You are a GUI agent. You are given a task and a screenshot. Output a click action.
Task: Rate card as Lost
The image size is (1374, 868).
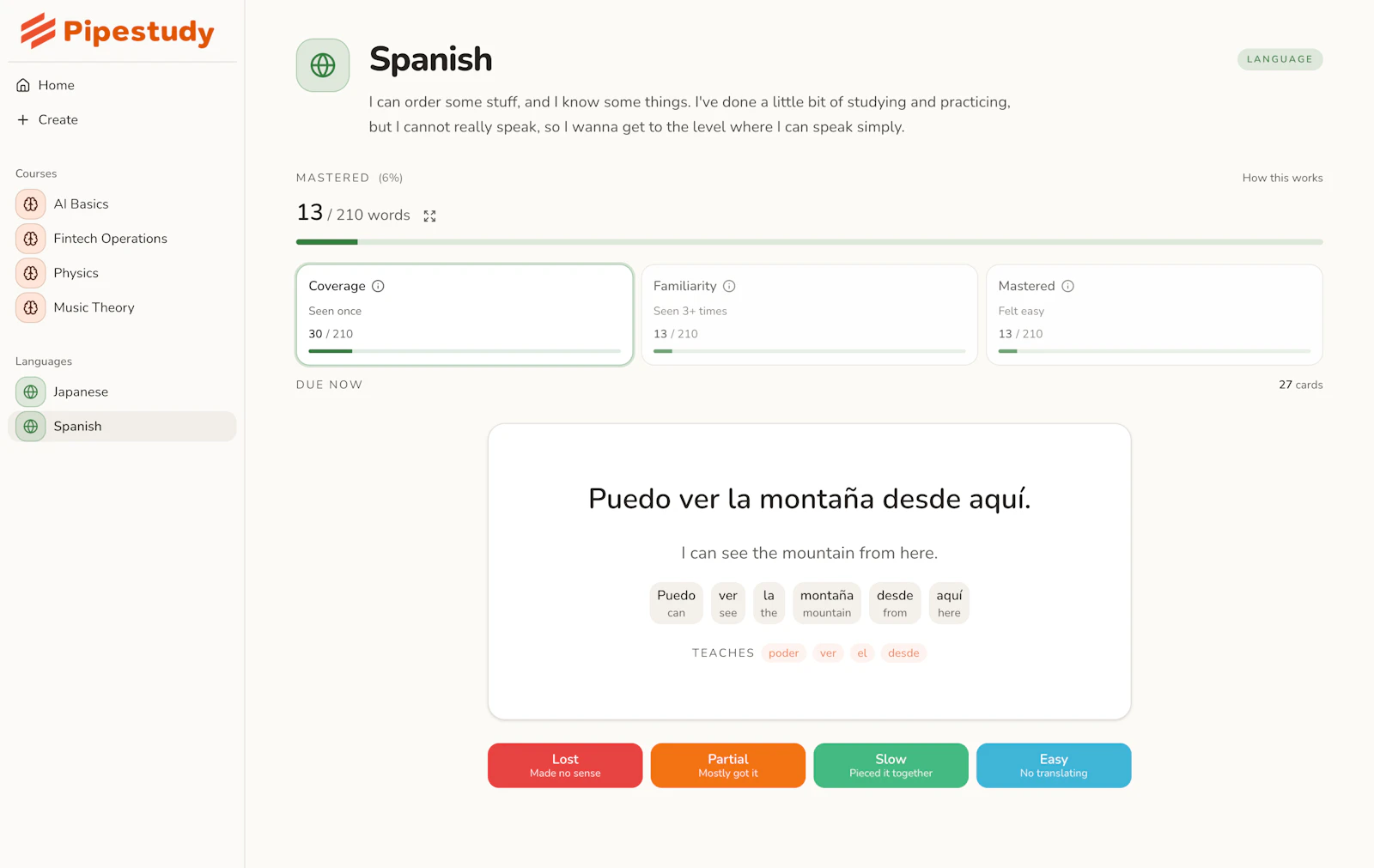tap(565, 765)
